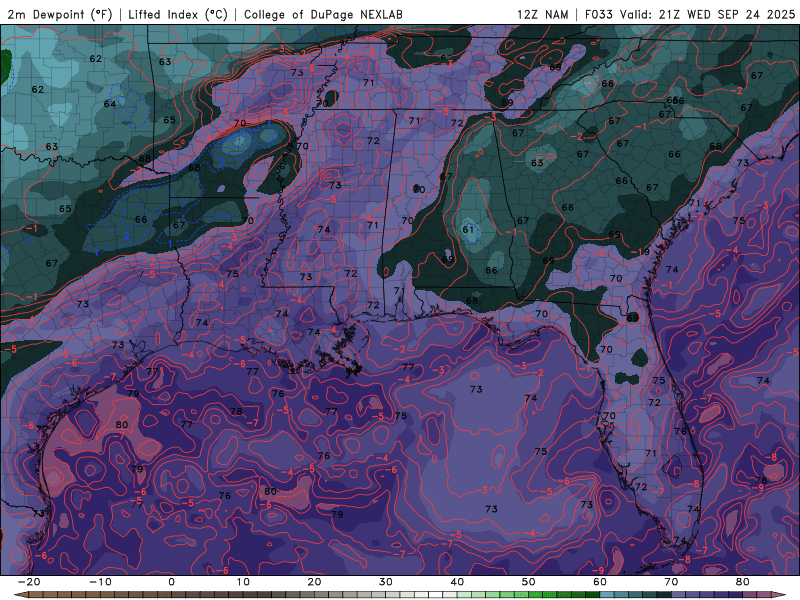Screen dimensions: 800x600
Task: Click the "-10" color scale label
Action: [x=100, y=582]
